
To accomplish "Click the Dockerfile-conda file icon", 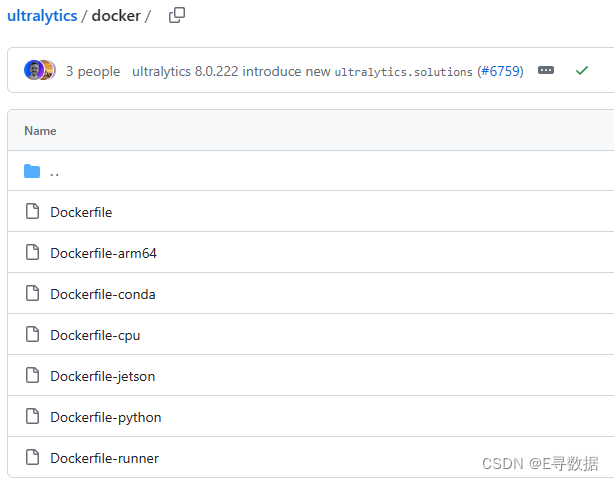I will point(32,293).
